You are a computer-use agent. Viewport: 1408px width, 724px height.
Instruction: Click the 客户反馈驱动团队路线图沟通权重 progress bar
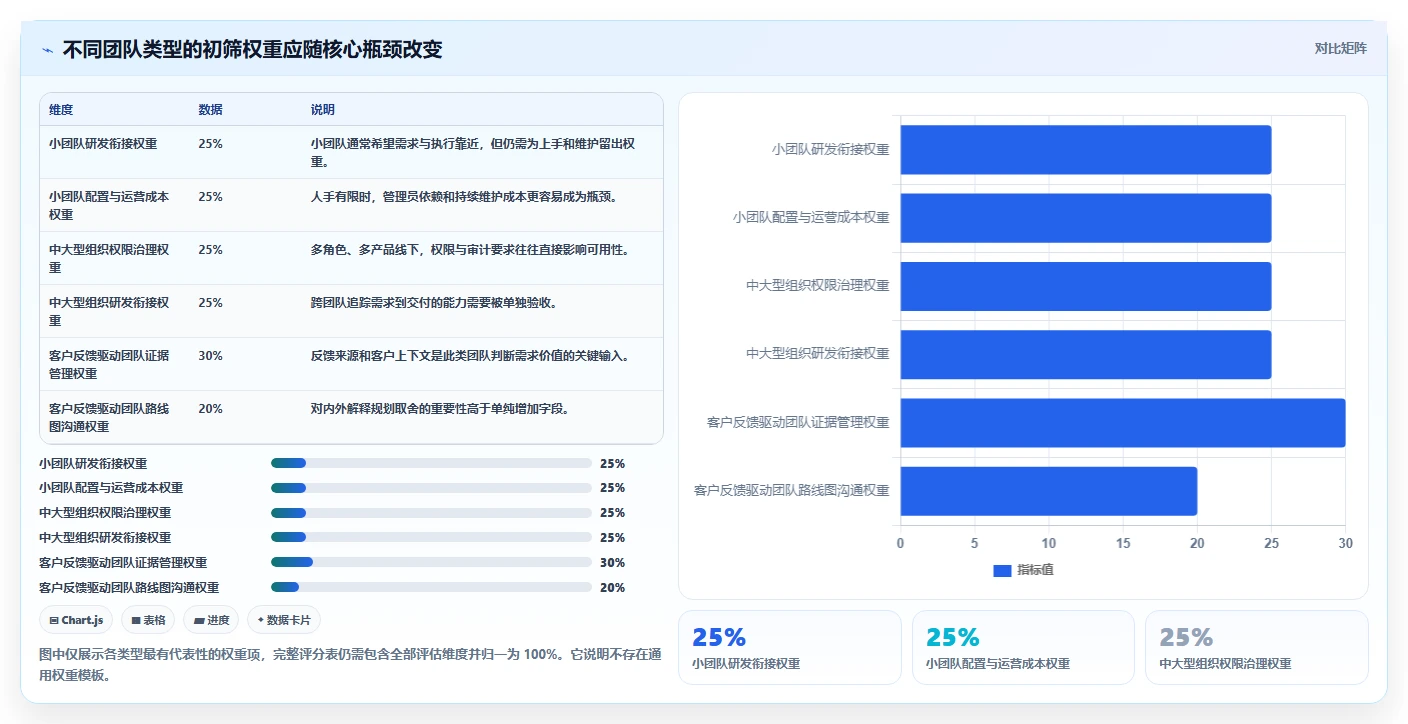coord(431,587)
